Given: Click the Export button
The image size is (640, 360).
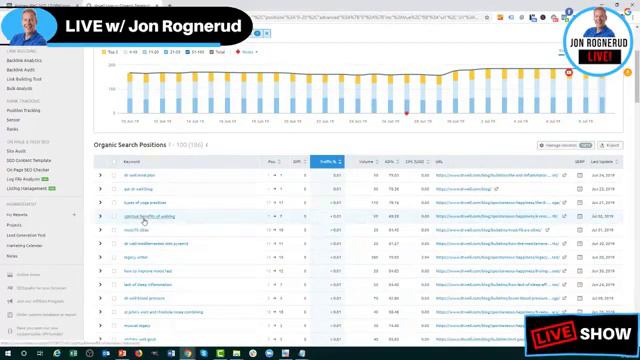Looking at the screenshot, I should click(610, 145).
